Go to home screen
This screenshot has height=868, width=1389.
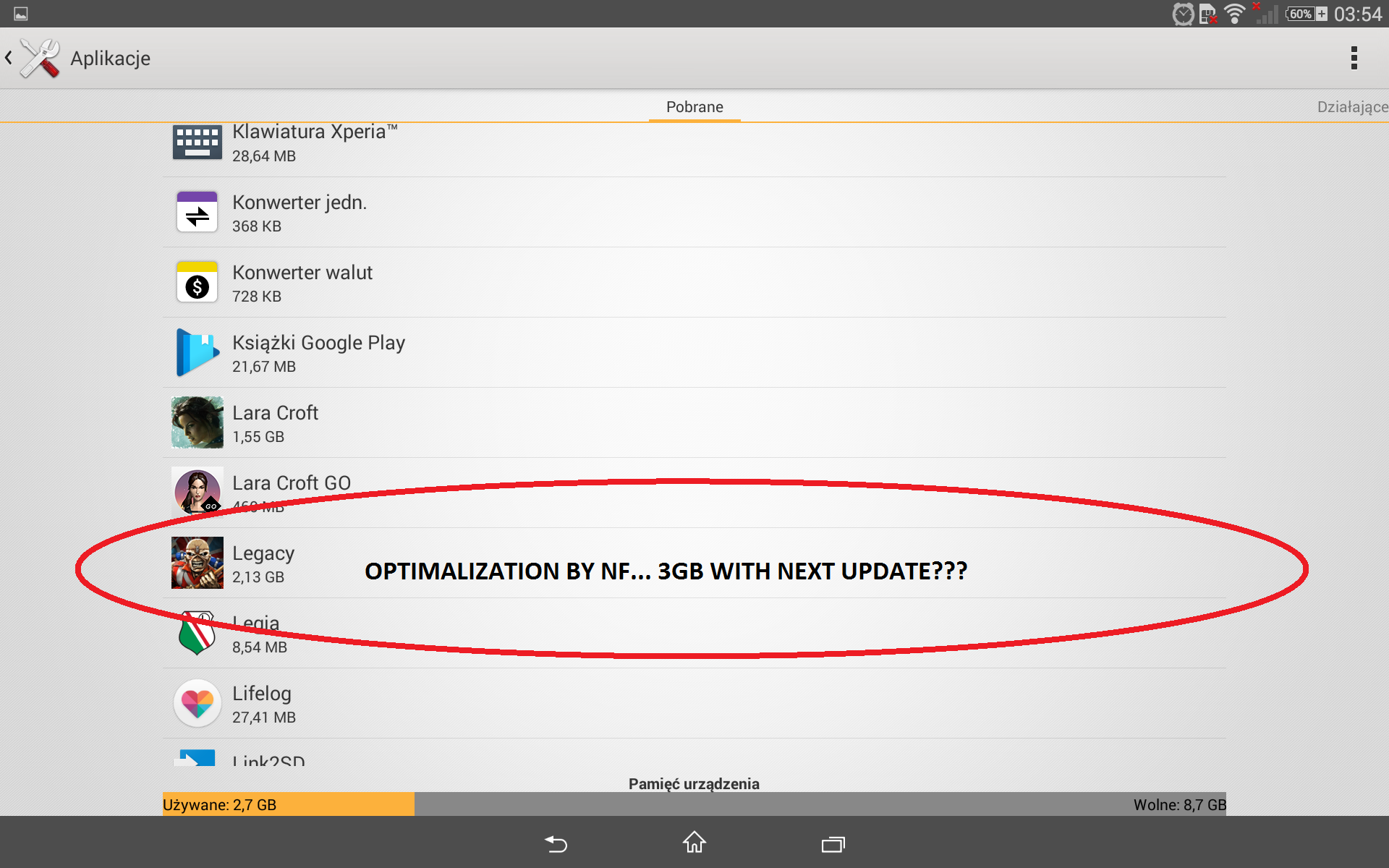pyautogui.click(x=694, y=843)
